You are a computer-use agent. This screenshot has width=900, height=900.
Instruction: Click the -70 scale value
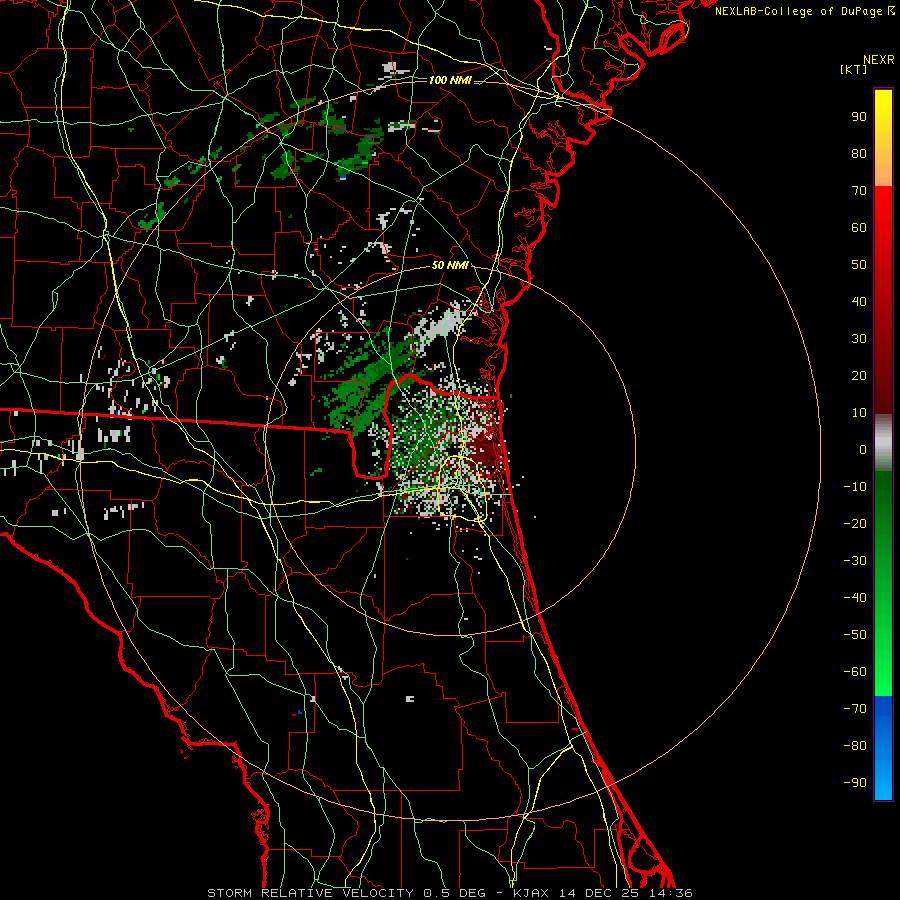pos(855,709)
